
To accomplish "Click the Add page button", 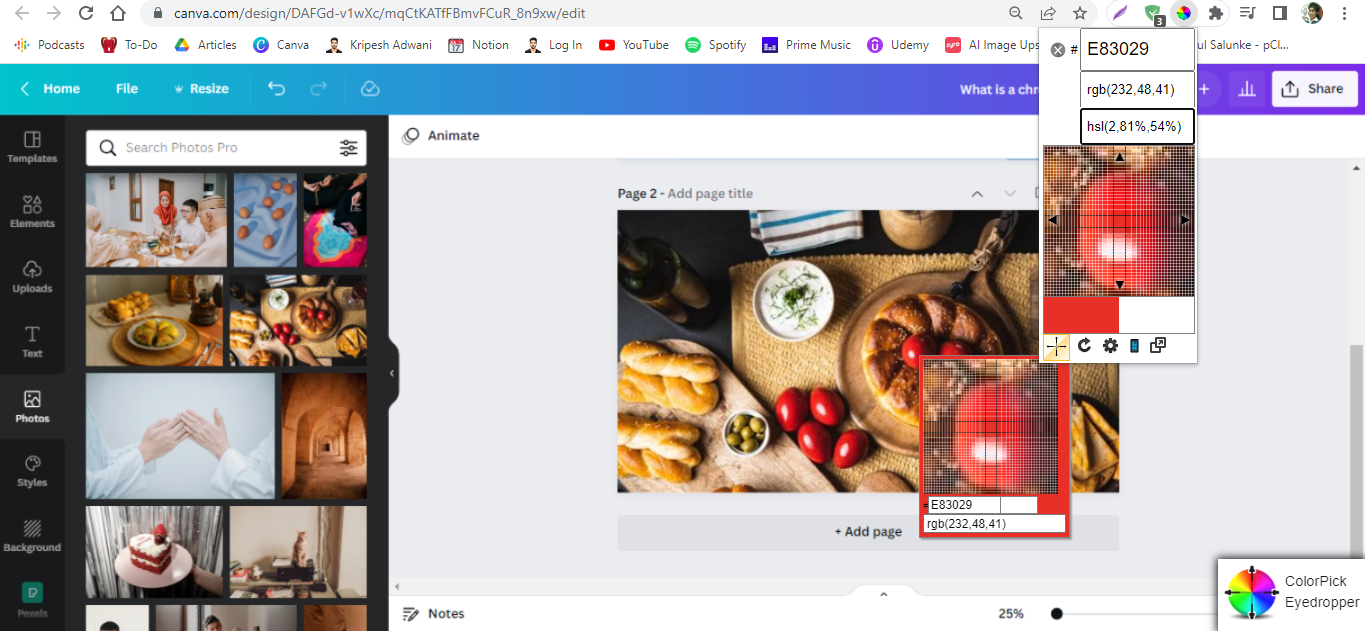I will click(868, 532).
